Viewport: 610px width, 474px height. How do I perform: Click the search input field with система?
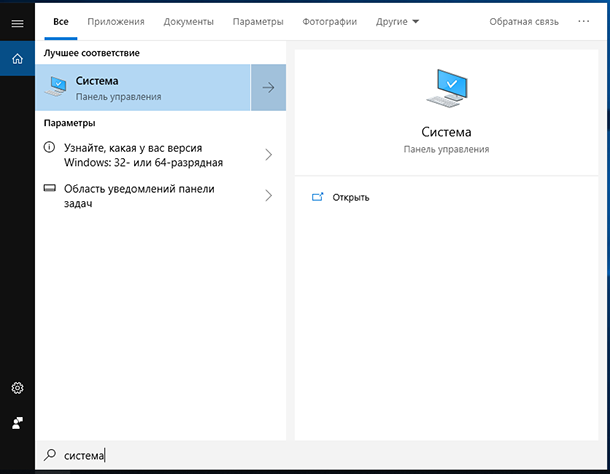300,456
